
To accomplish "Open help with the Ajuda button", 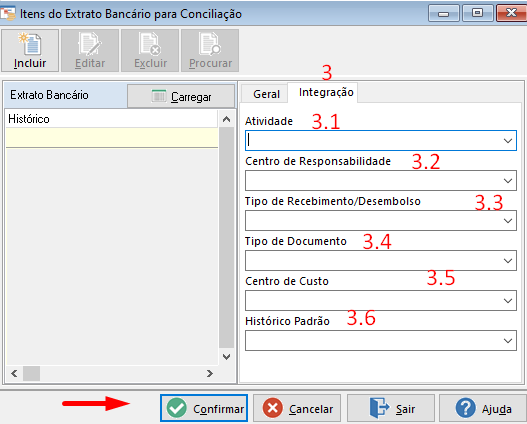I will (483, 408).
